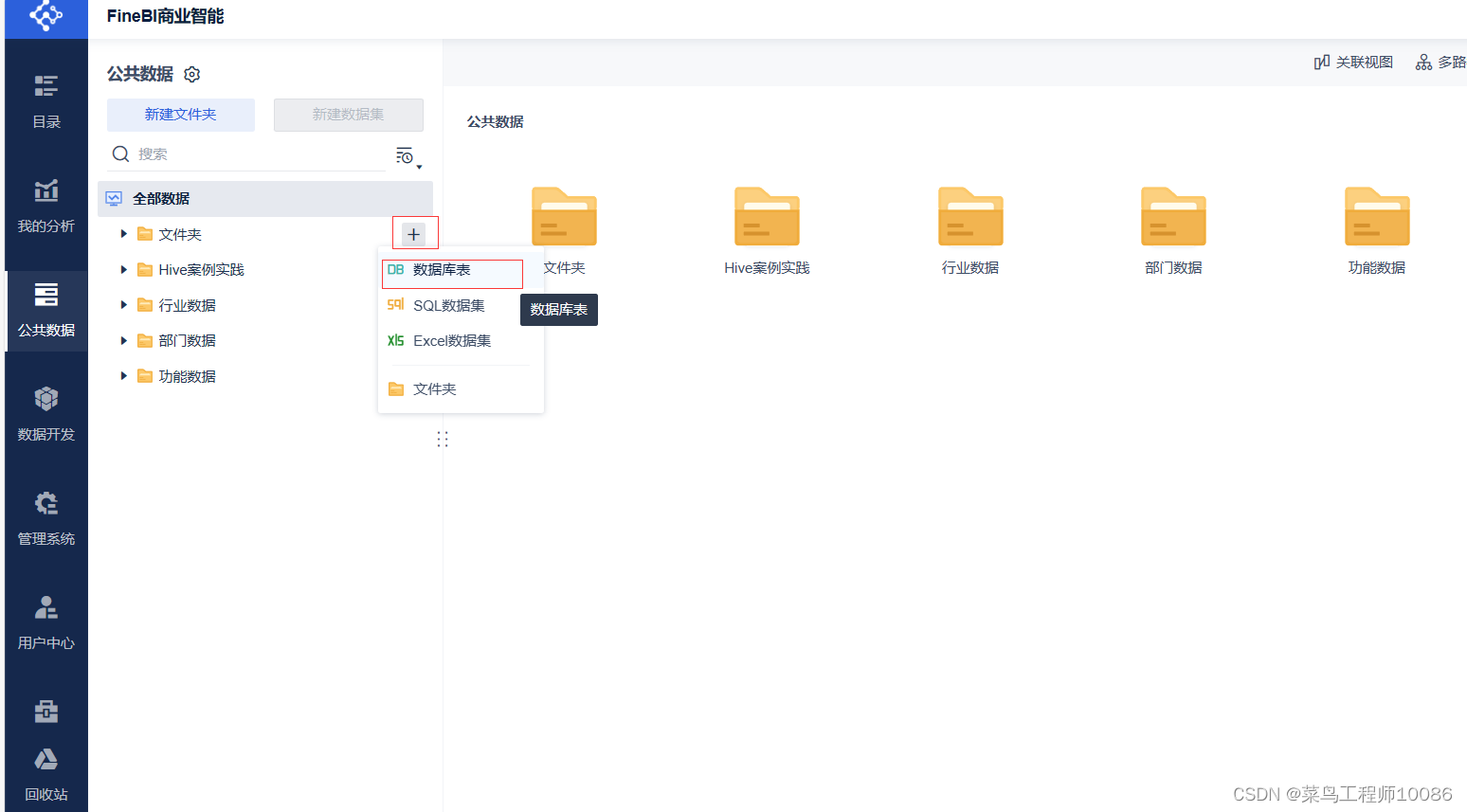
Task: Open 数据开发 in the sidebar
Action: 45,415
